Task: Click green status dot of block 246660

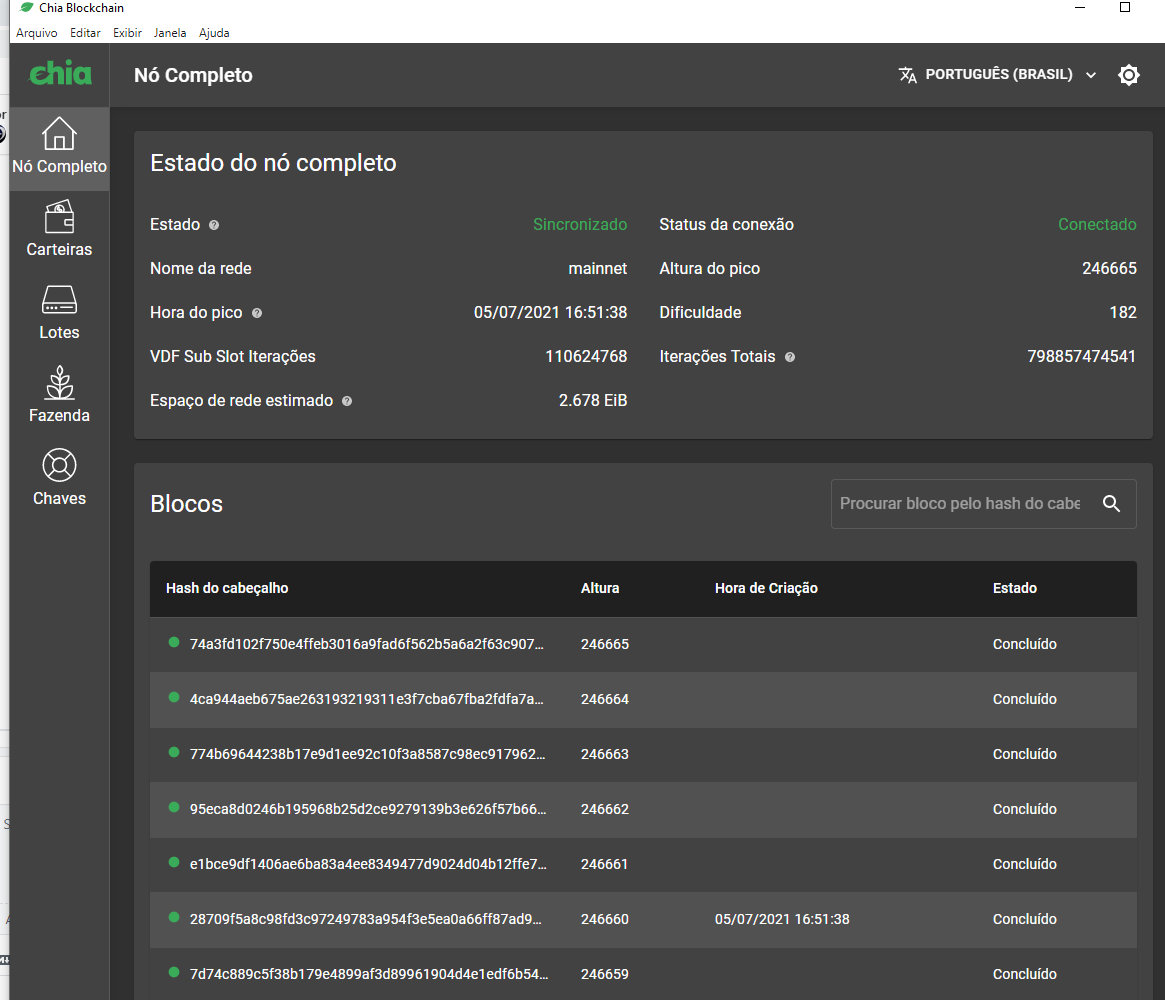Action: coord(174,918)
